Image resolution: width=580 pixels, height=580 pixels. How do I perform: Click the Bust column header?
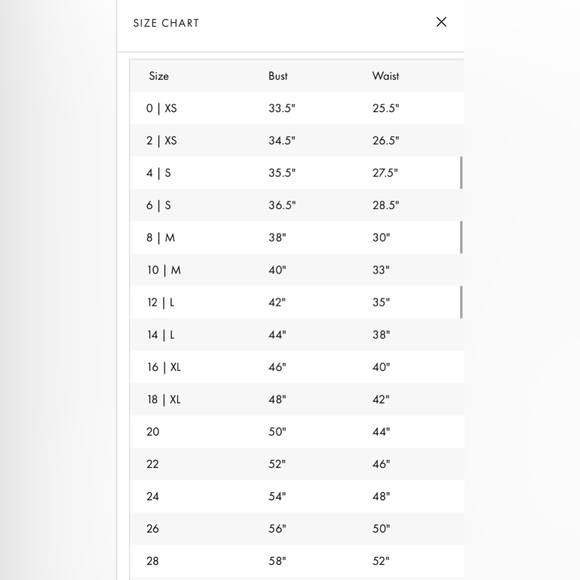pyautogui.click(x=278, y=76)
